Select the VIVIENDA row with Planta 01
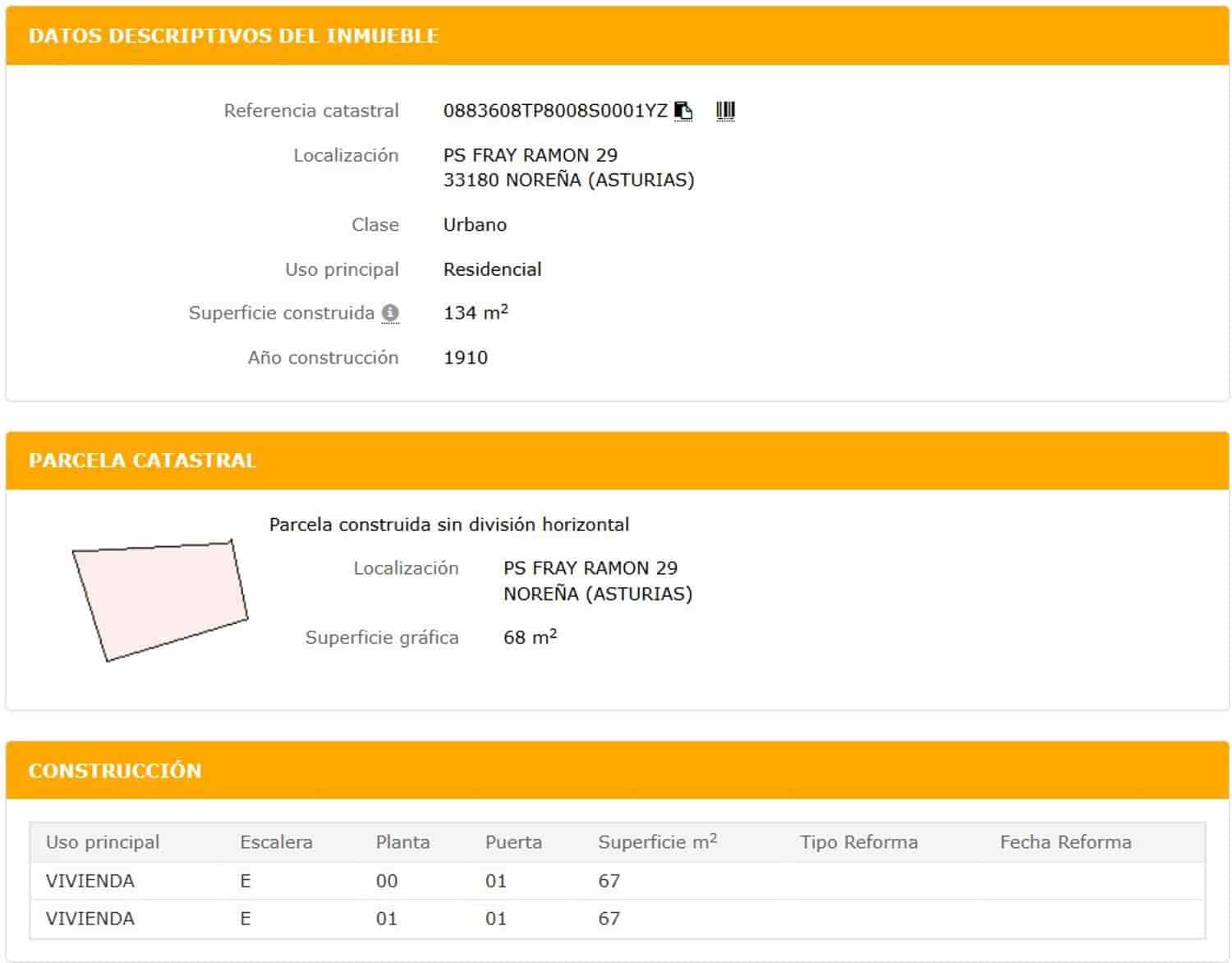Image resolution: width=1232 pixels, height=963 pixels. click(x=89, y=918)
